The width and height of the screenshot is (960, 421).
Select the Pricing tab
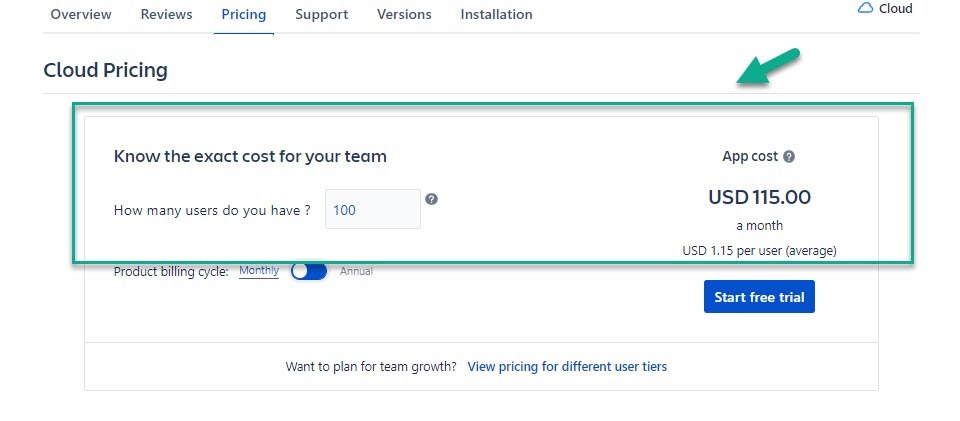tap(244, 15)
